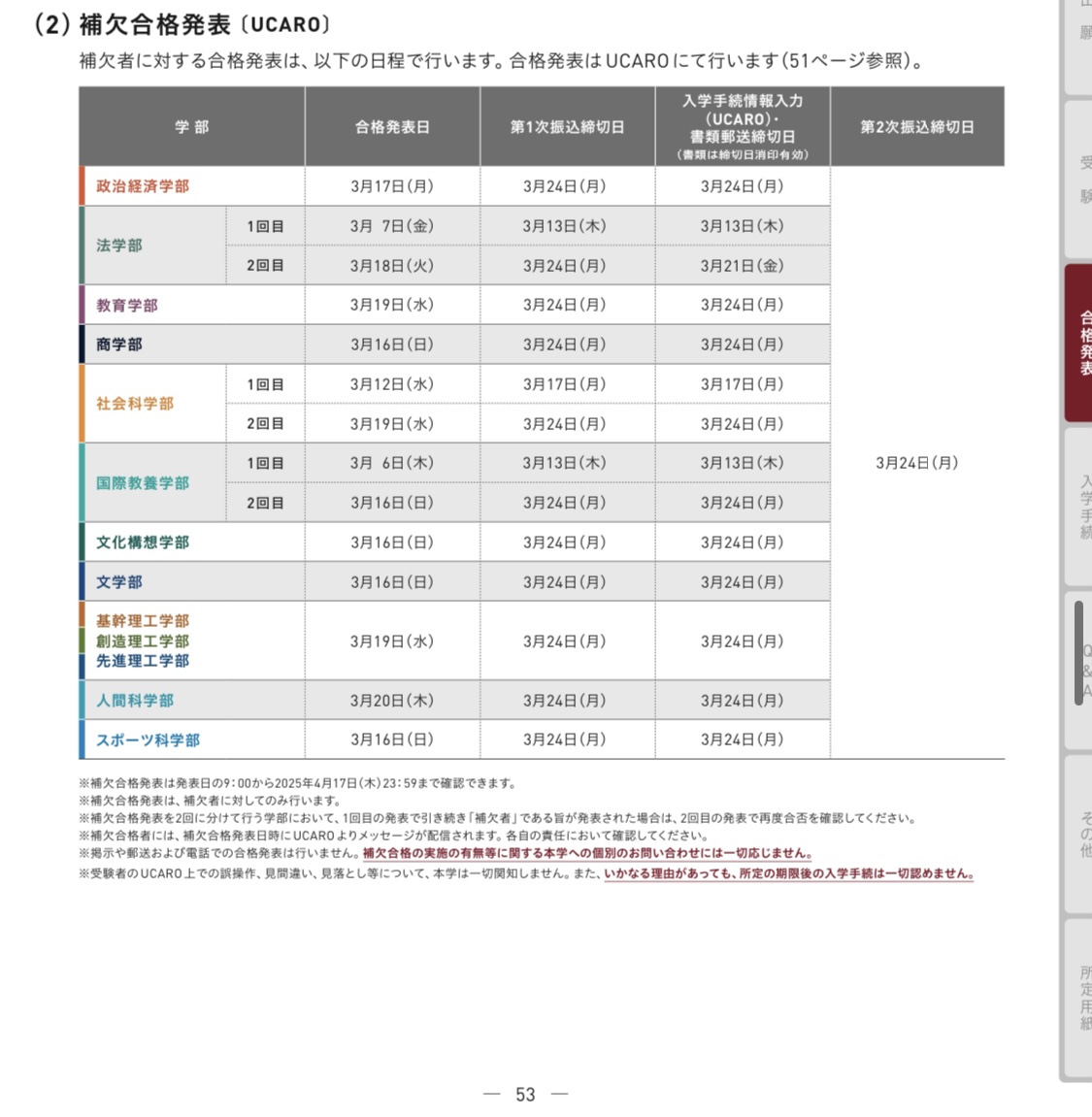The height and width of the screenshot is (1117, 1092).
Task: Click page number 53 at bottom
Action: coord(525,1095)
